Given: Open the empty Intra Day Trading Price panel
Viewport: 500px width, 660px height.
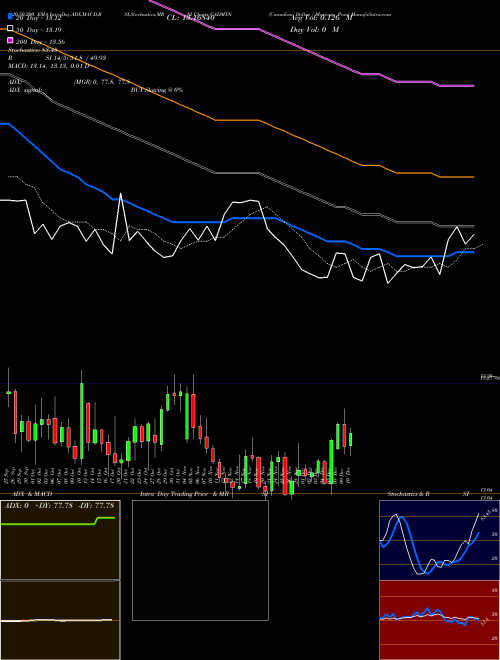Looking at the screenshot, I should [x=200, y=560].
